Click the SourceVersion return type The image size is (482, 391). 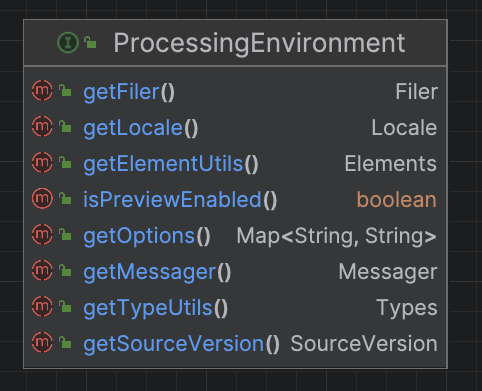364,344
